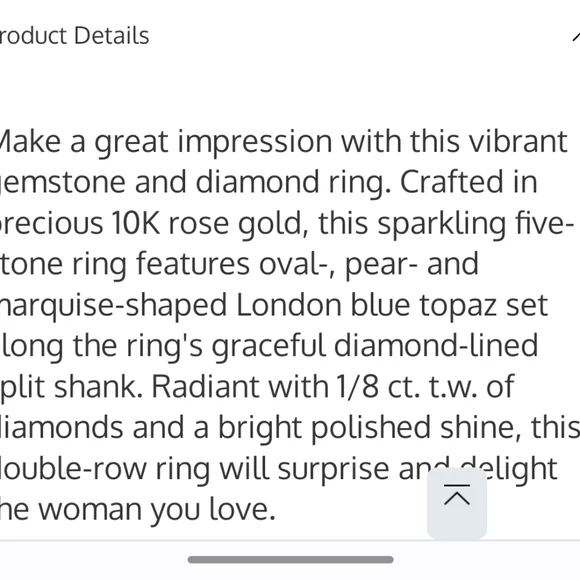This screenshot has width=580, height=580.
Task: Click the text 'features oval-, pear- and'
Action: [307, 264]
